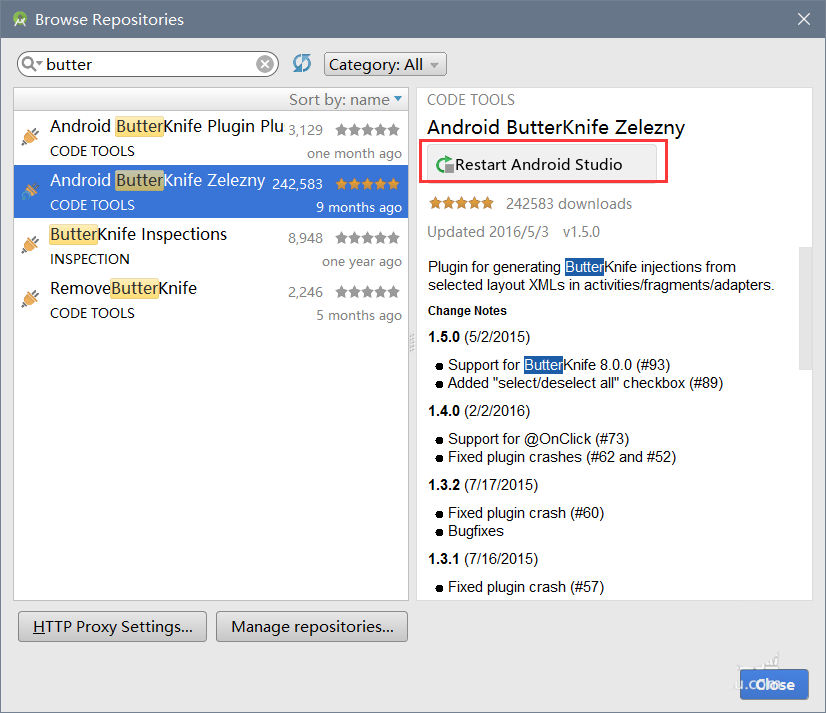Click the ButterKnife Inspections plug icon

[31, 244]
